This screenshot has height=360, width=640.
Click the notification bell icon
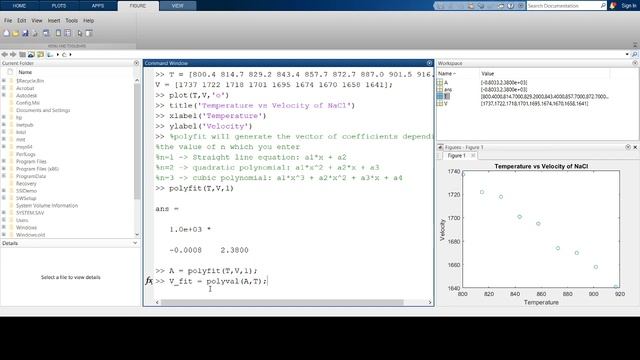[x=613, y=6]
